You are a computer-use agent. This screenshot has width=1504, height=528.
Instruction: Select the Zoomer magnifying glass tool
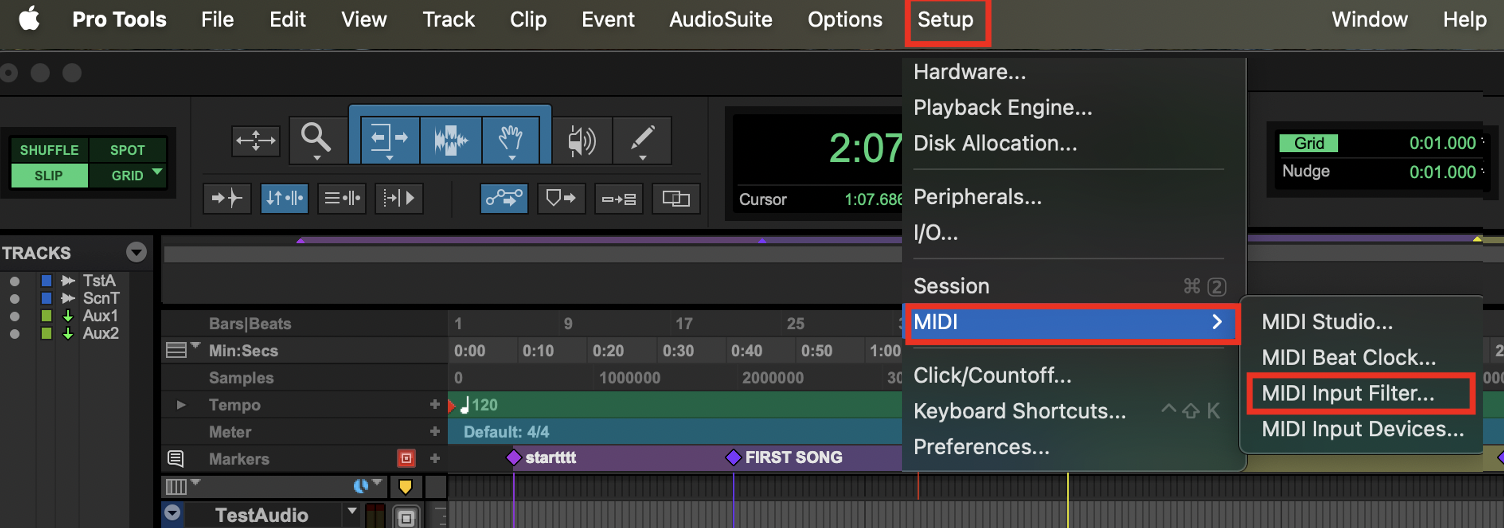pyautogui.click(x=317, y=139)
